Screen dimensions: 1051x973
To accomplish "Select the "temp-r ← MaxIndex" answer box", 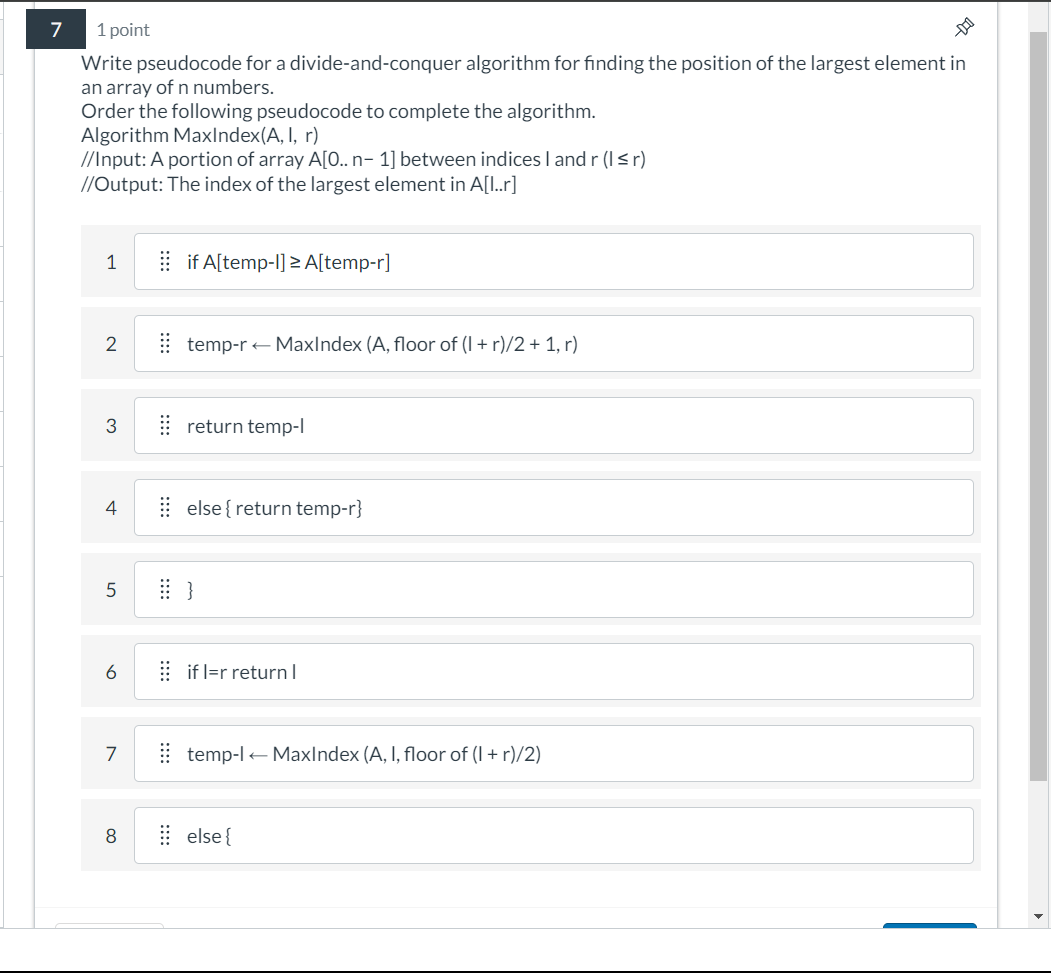I will [x=555, y=343].
